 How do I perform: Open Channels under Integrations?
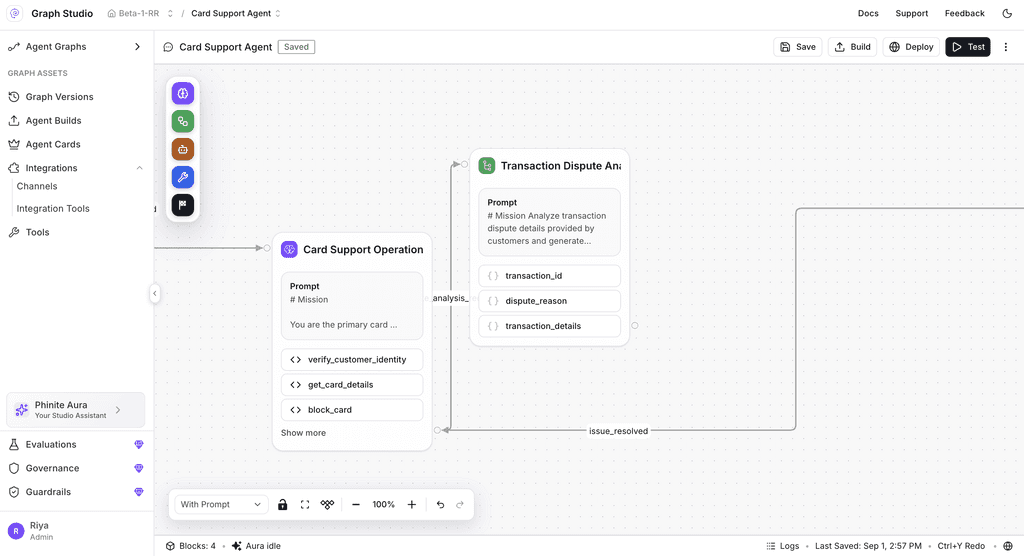pyautogui.click(x=37, y=186)
